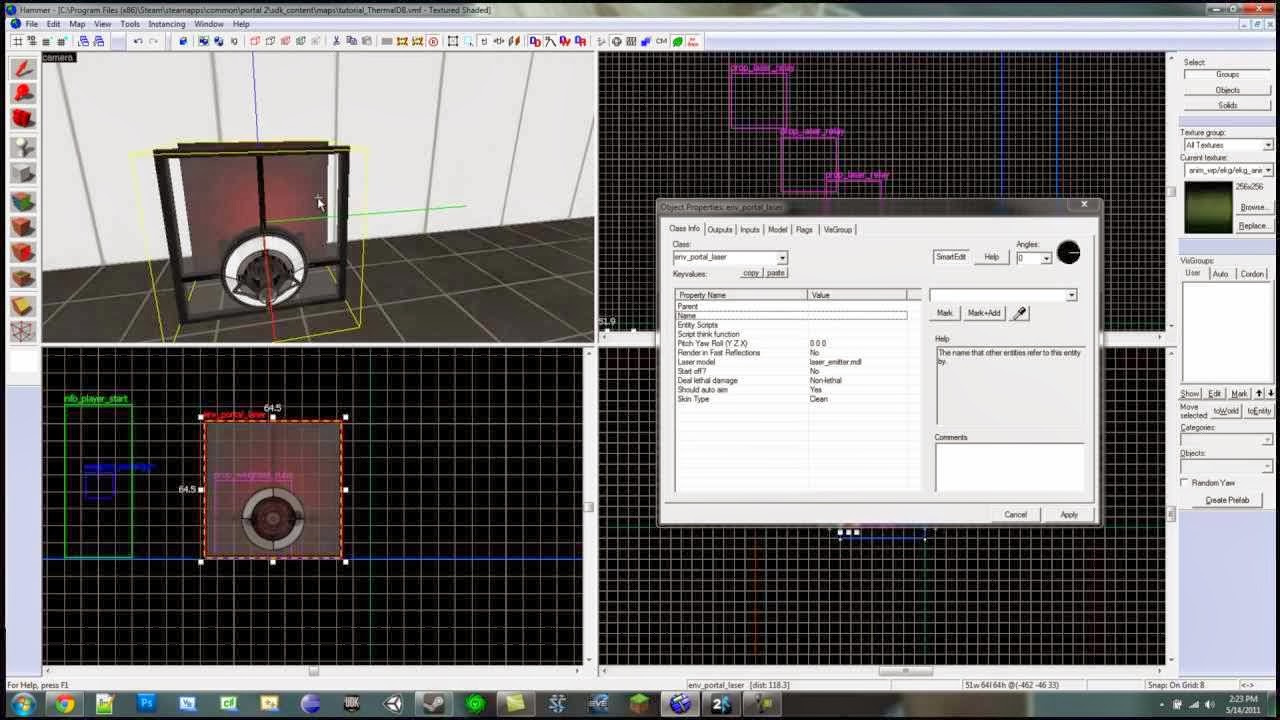Set select mode to Objects

1227,90
